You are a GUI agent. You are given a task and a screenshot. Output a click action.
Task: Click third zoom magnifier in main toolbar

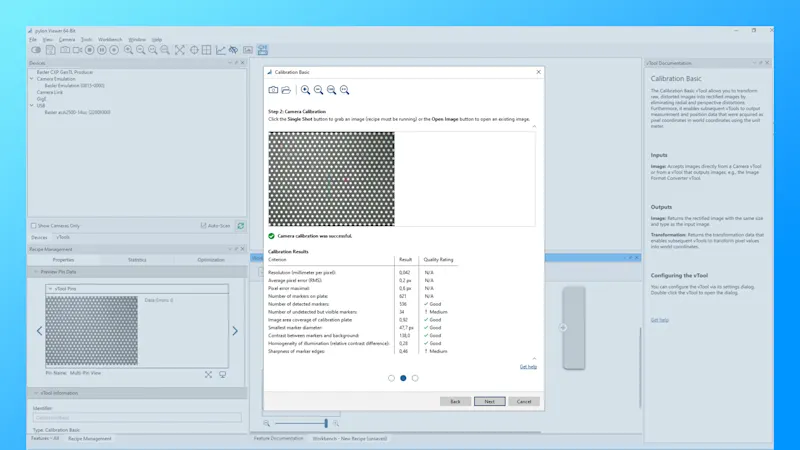(x=153, y=50)
